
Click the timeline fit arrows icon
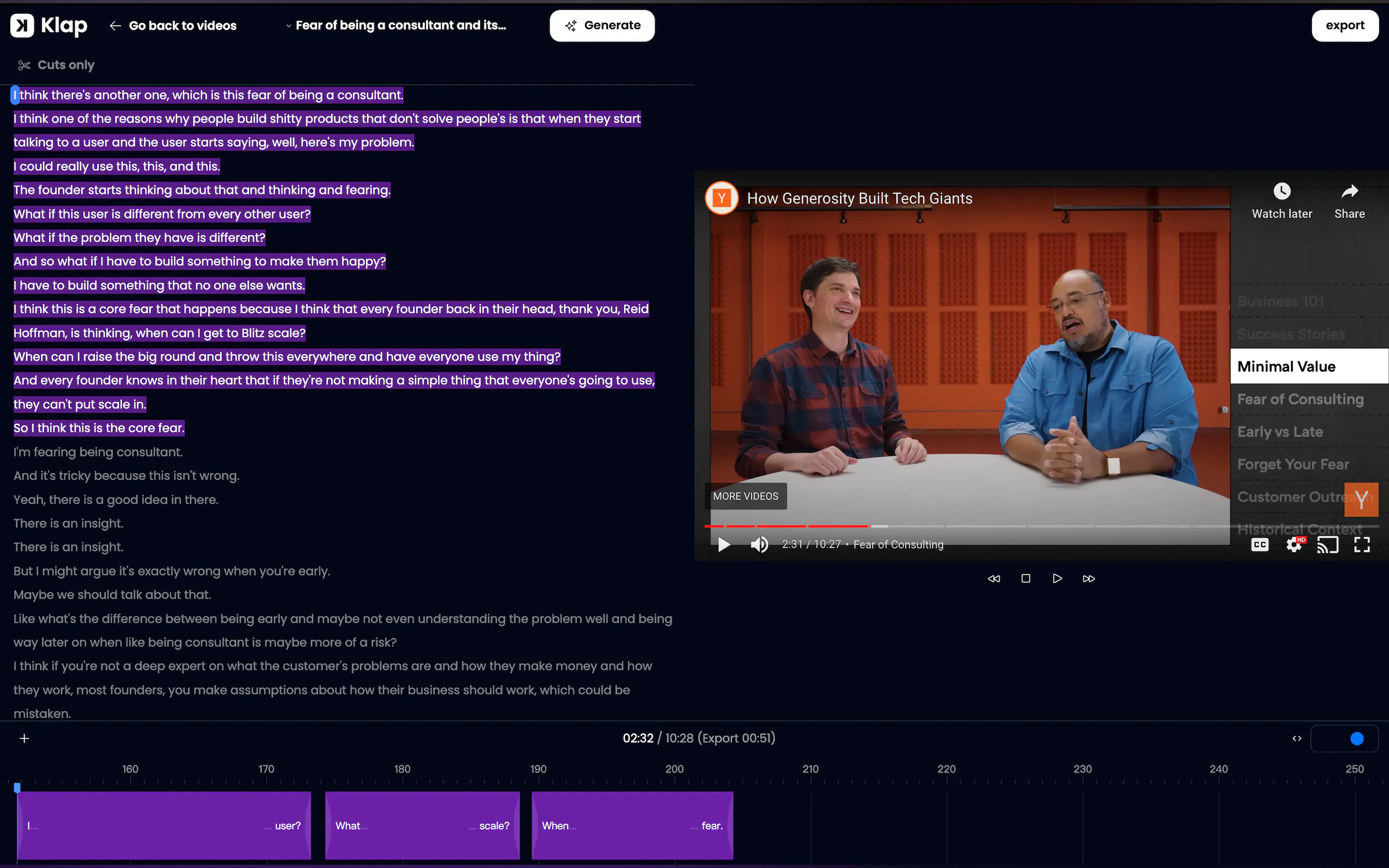1297,738
